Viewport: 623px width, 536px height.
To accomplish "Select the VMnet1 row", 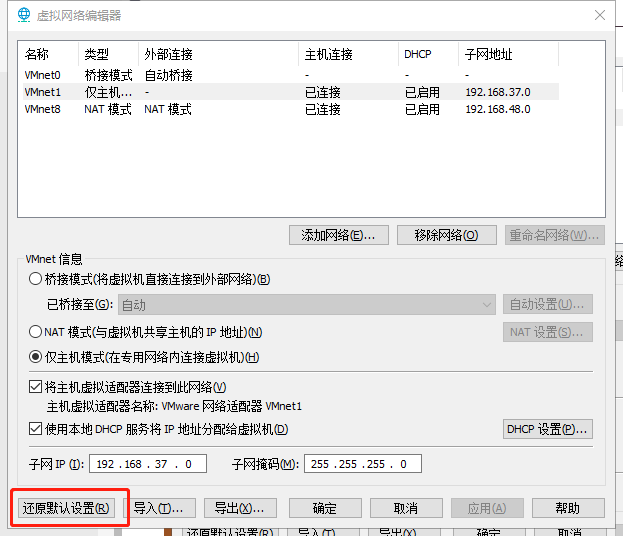I will (291, 92).
